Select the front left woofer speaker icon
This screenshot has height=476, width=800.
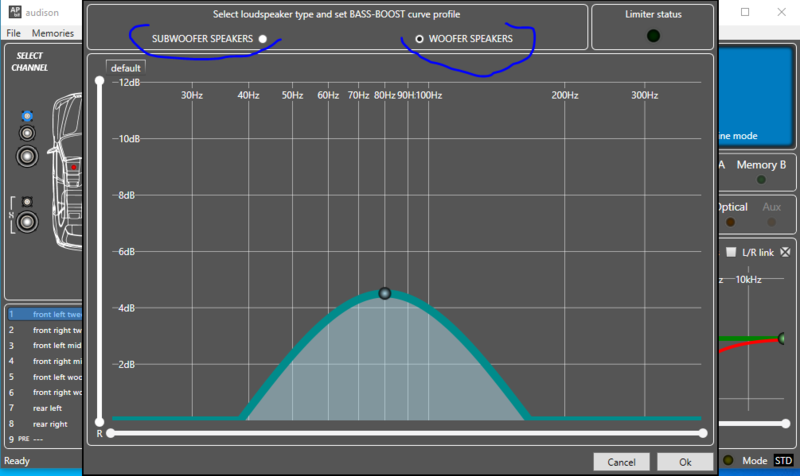pos(27,156)
